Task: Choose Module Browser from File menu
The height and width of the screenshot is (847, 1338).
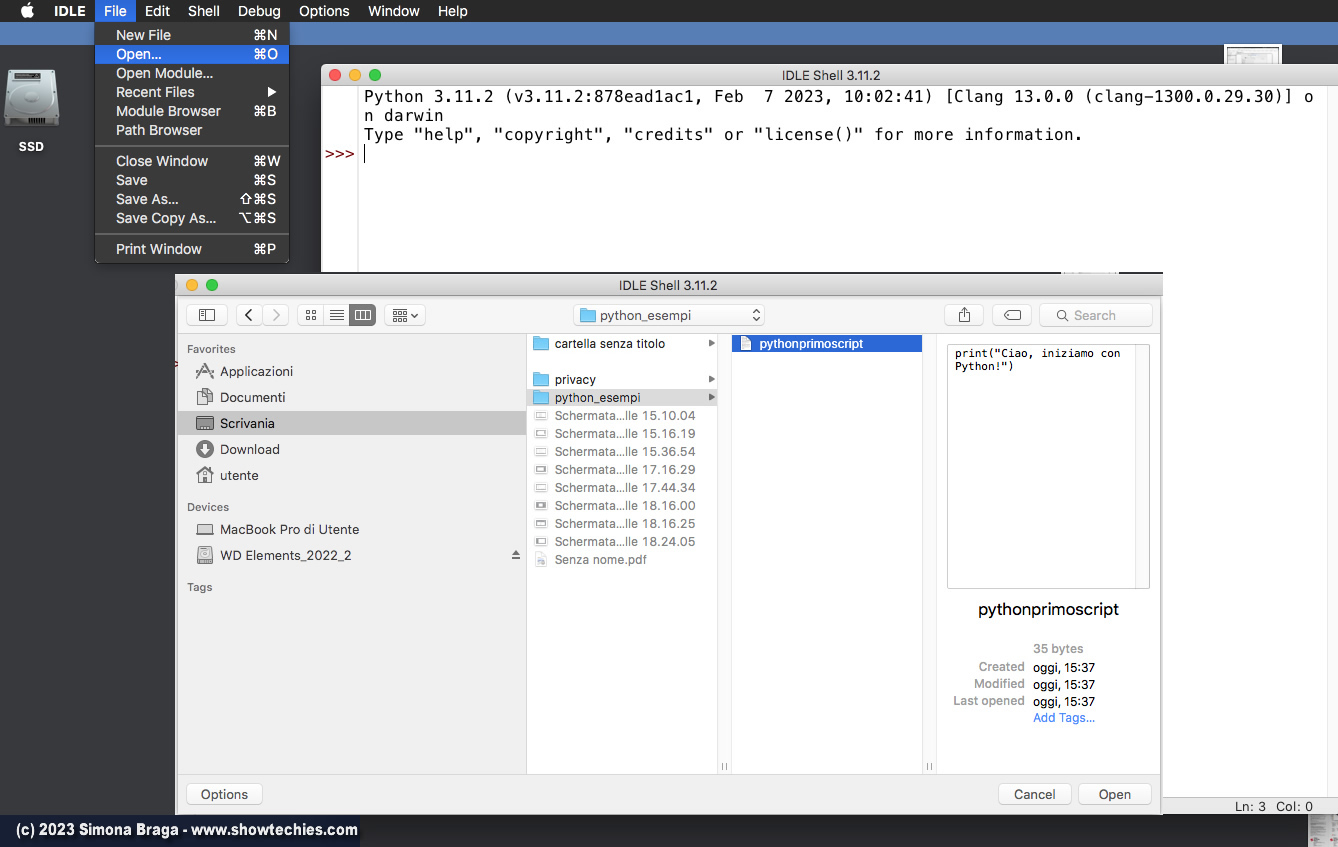Action: click(x=192, y=111)
